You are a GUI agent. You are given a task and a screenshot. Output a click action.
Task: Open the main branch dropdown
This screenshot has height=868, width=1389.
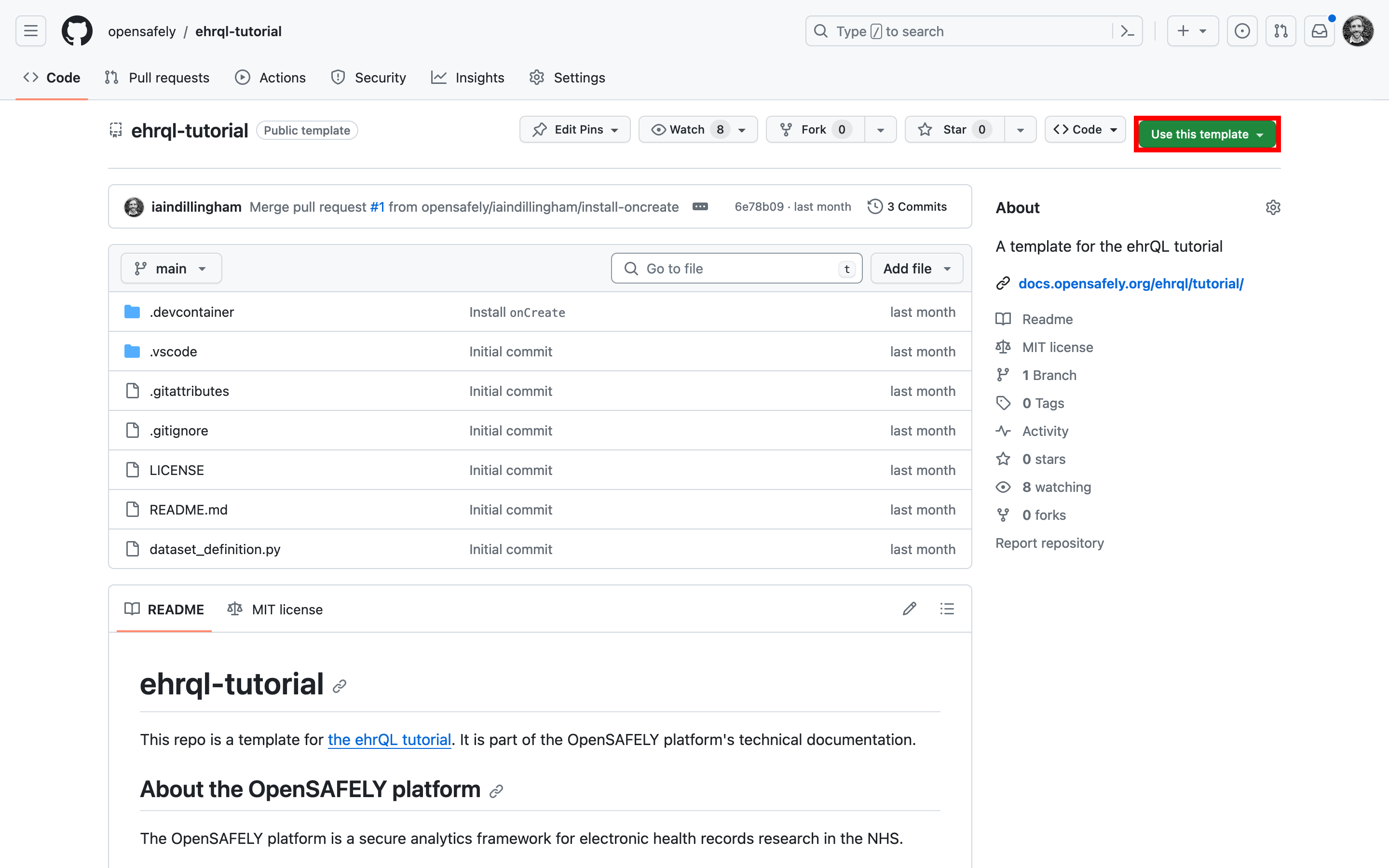point(170,268)
